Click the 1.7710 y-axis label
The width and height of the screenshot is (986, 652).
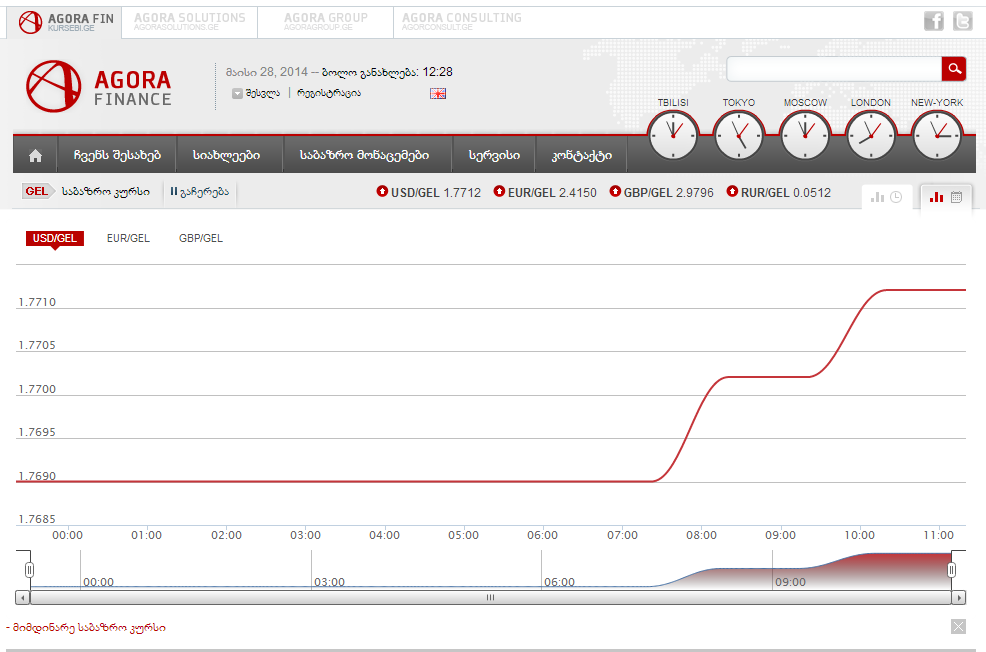click(x=37, y=302)
